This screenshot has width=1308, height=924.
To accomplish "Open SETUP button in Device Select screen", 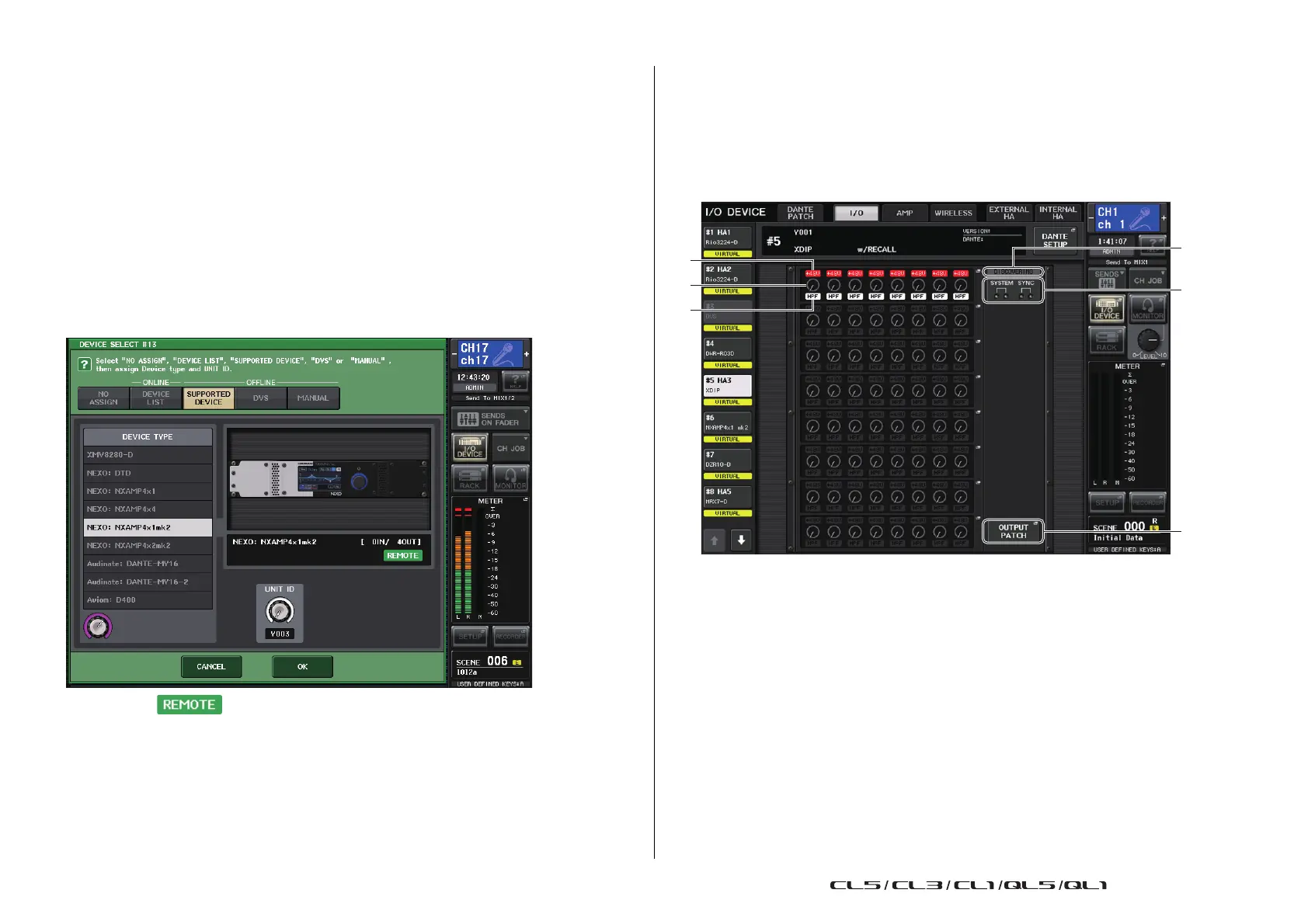I will click(x=469, y=637).
